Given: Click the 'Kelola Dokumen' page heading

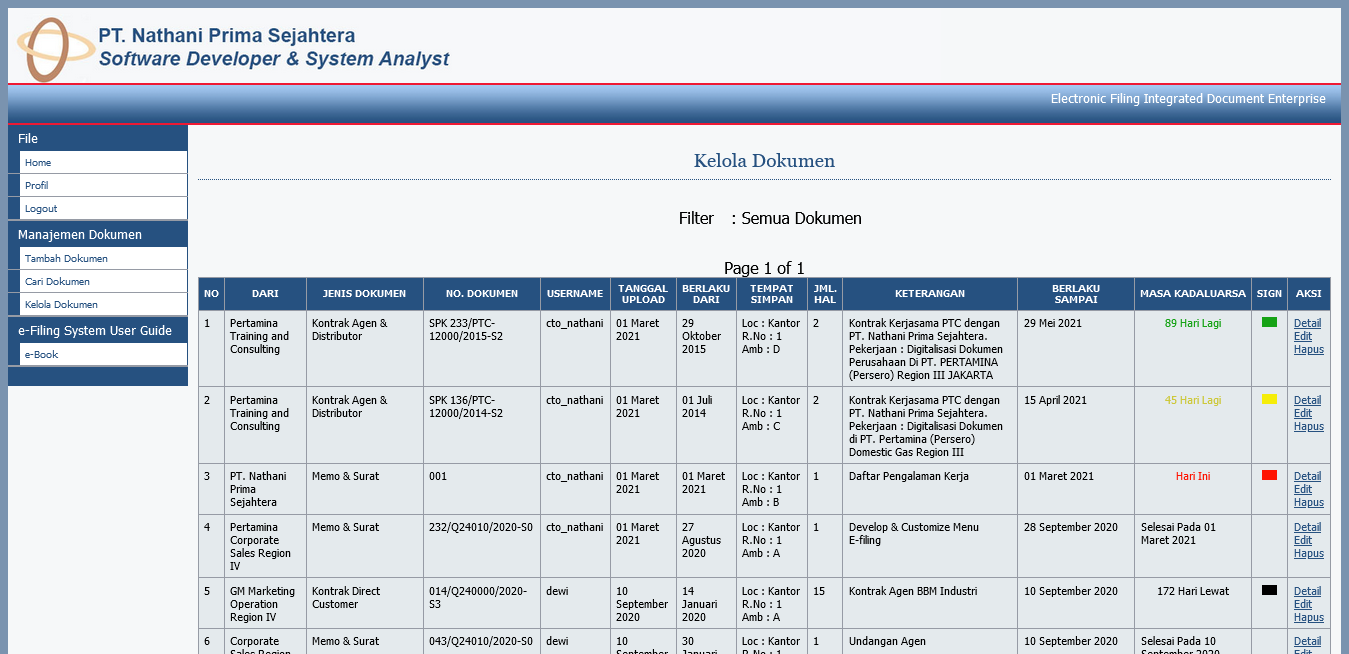Looking at the screenshot, I should (764, 160).
